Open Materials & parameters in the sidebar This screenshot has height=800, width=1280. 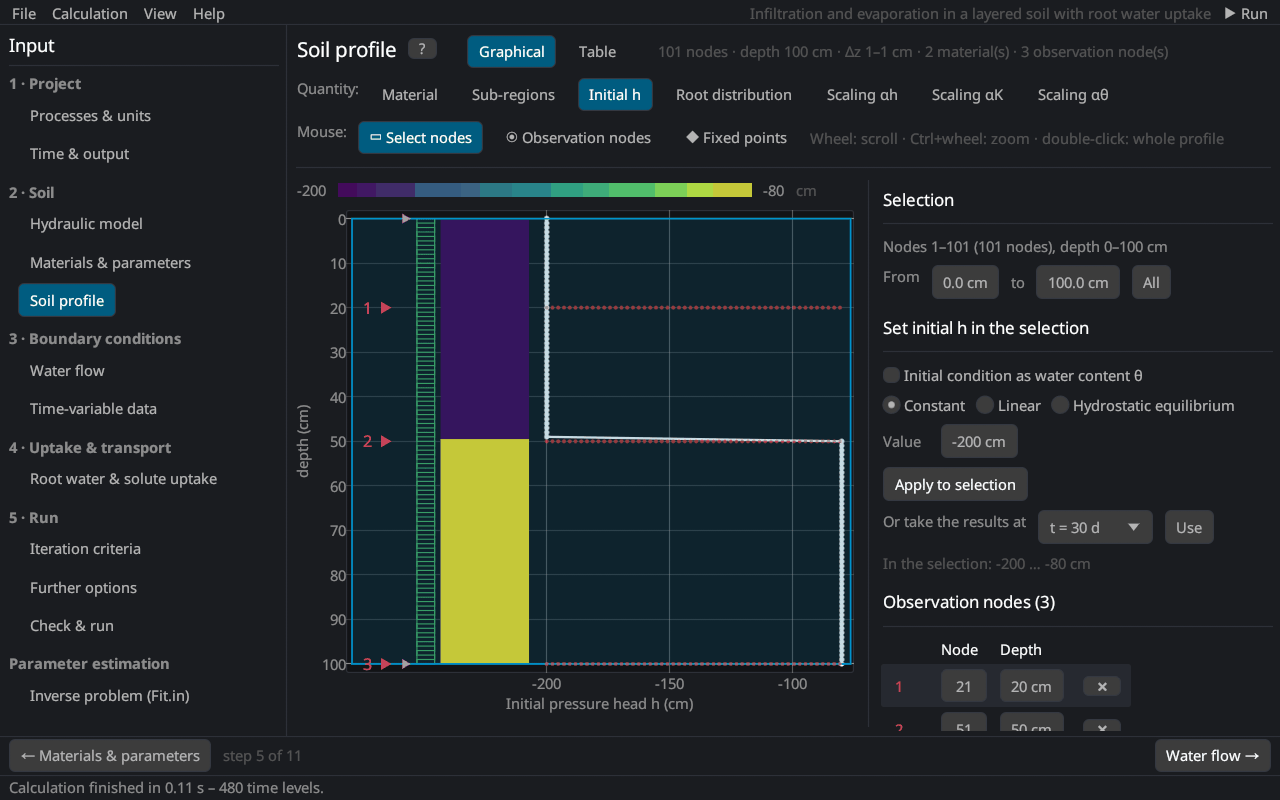pos(110,263)
